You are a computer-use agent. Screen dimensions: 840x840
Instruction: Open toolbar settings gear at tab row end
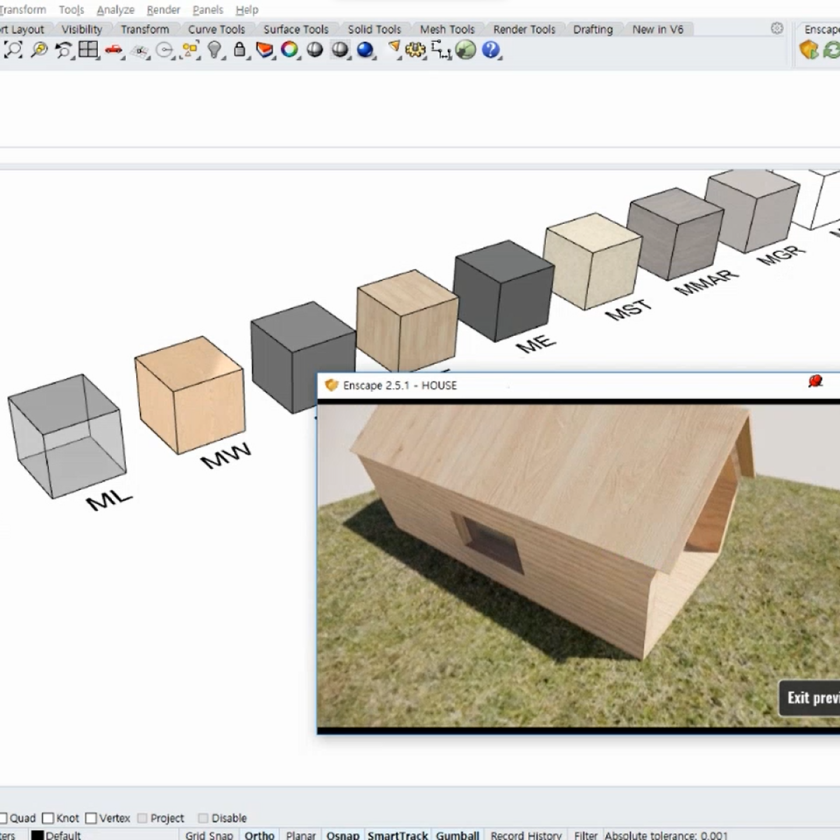pyautogui.click(x=777, y=29)
